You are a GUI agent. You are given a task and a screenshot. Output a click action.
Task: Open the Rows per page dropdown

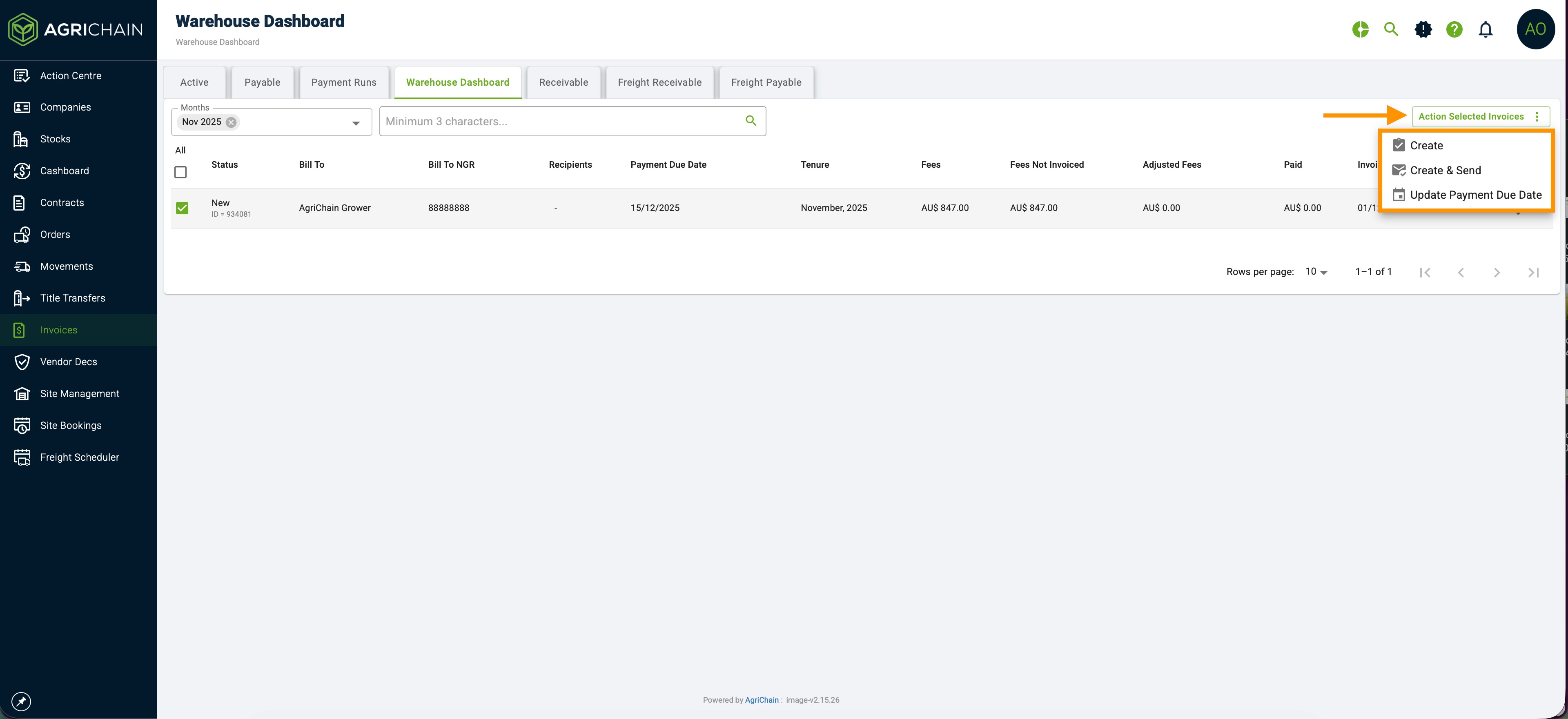coord(1316,272)
